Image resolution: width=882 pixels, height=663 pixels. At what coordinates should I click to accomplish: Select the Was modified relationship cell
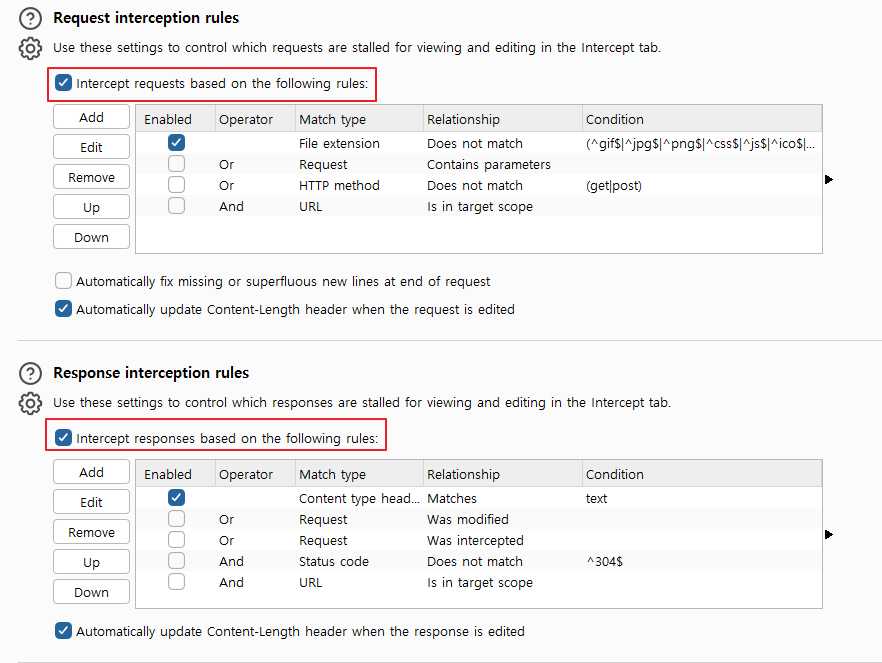[502, 519]
